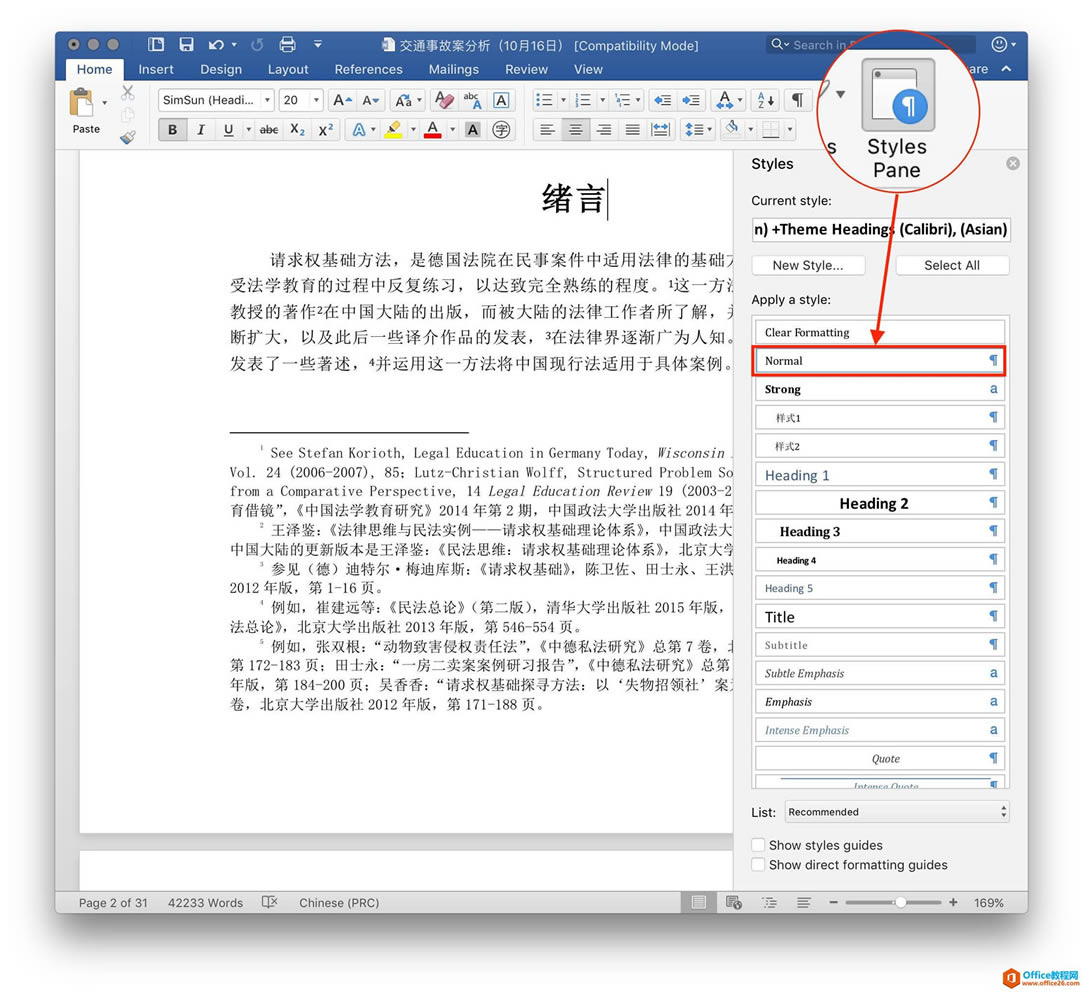Enable Show direct formatting guides checkbox
Screen dimensions: 1082x992
[x=759, y=865]
